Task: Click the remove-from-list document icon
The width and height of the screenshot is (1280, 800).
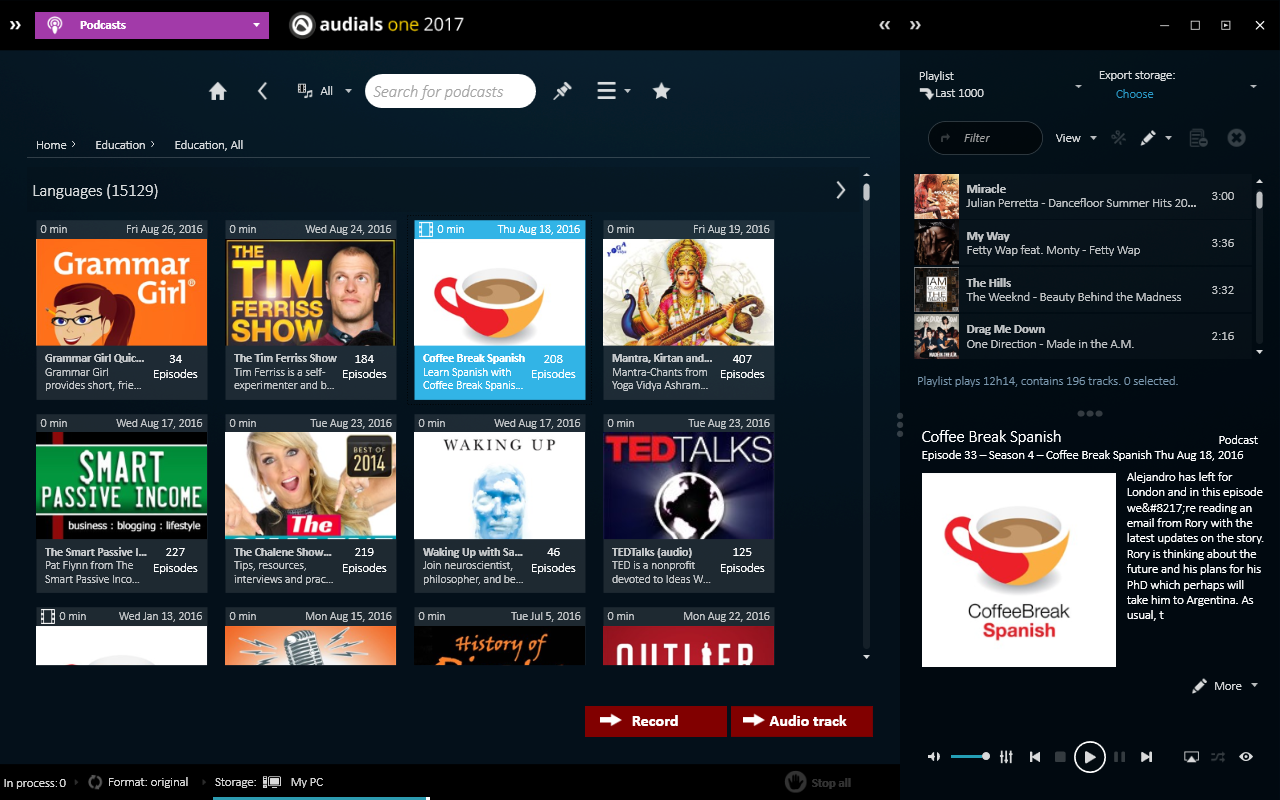Action: [x=1198, y=138]
